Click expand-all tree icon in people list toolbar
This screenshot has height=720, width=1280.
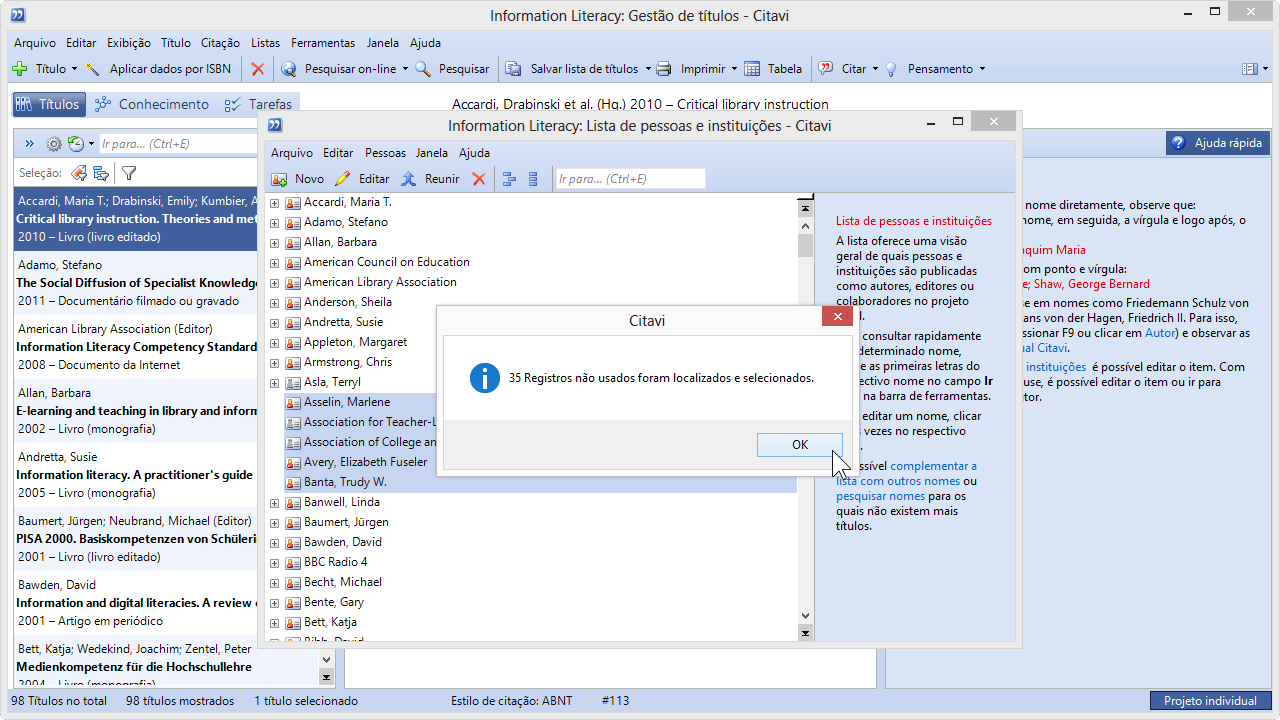(x=509, y=179)
